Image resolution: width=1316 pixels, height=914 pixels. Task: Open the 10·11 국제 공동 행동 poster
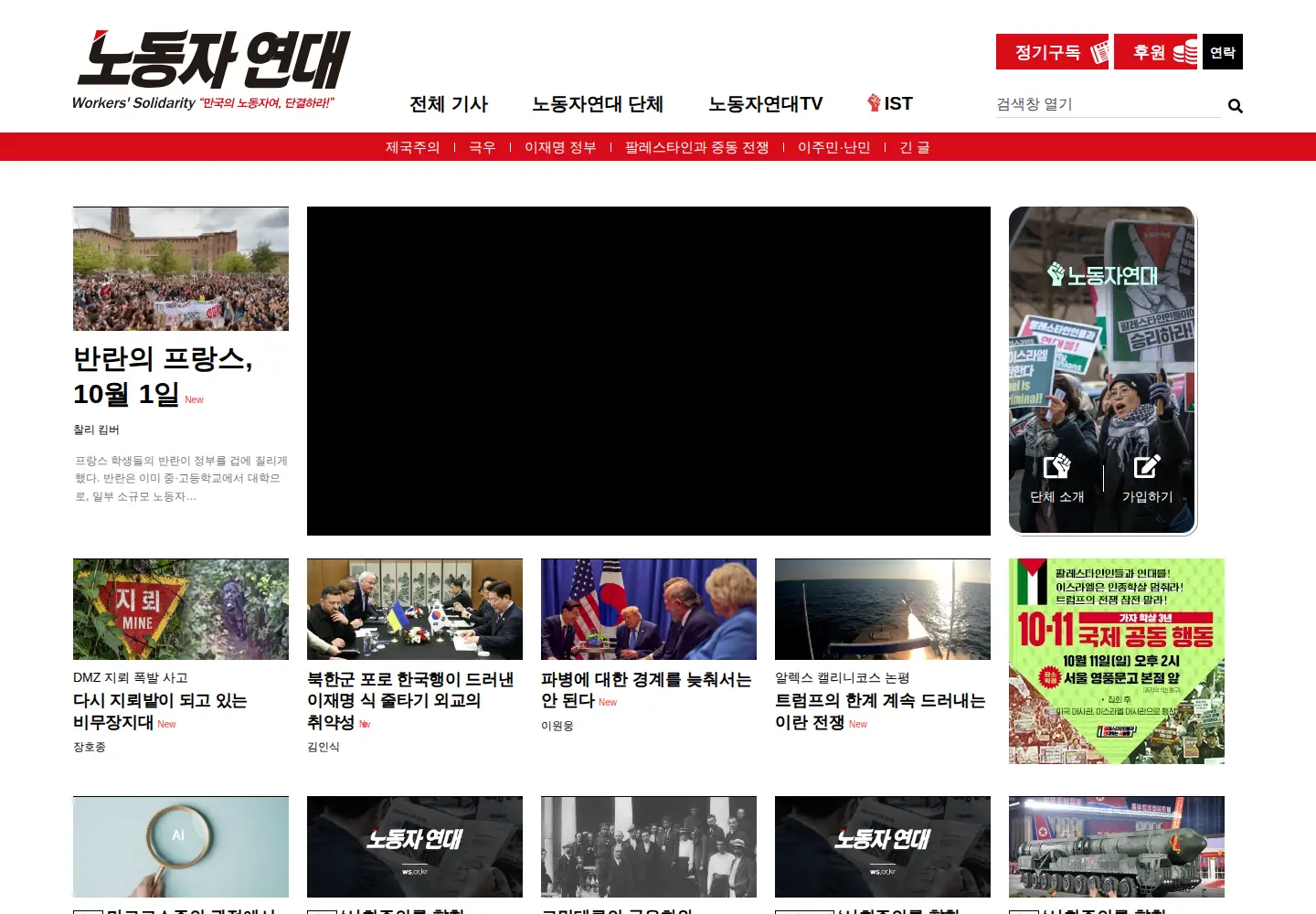pyautogui.click(x=1117, y=661)
